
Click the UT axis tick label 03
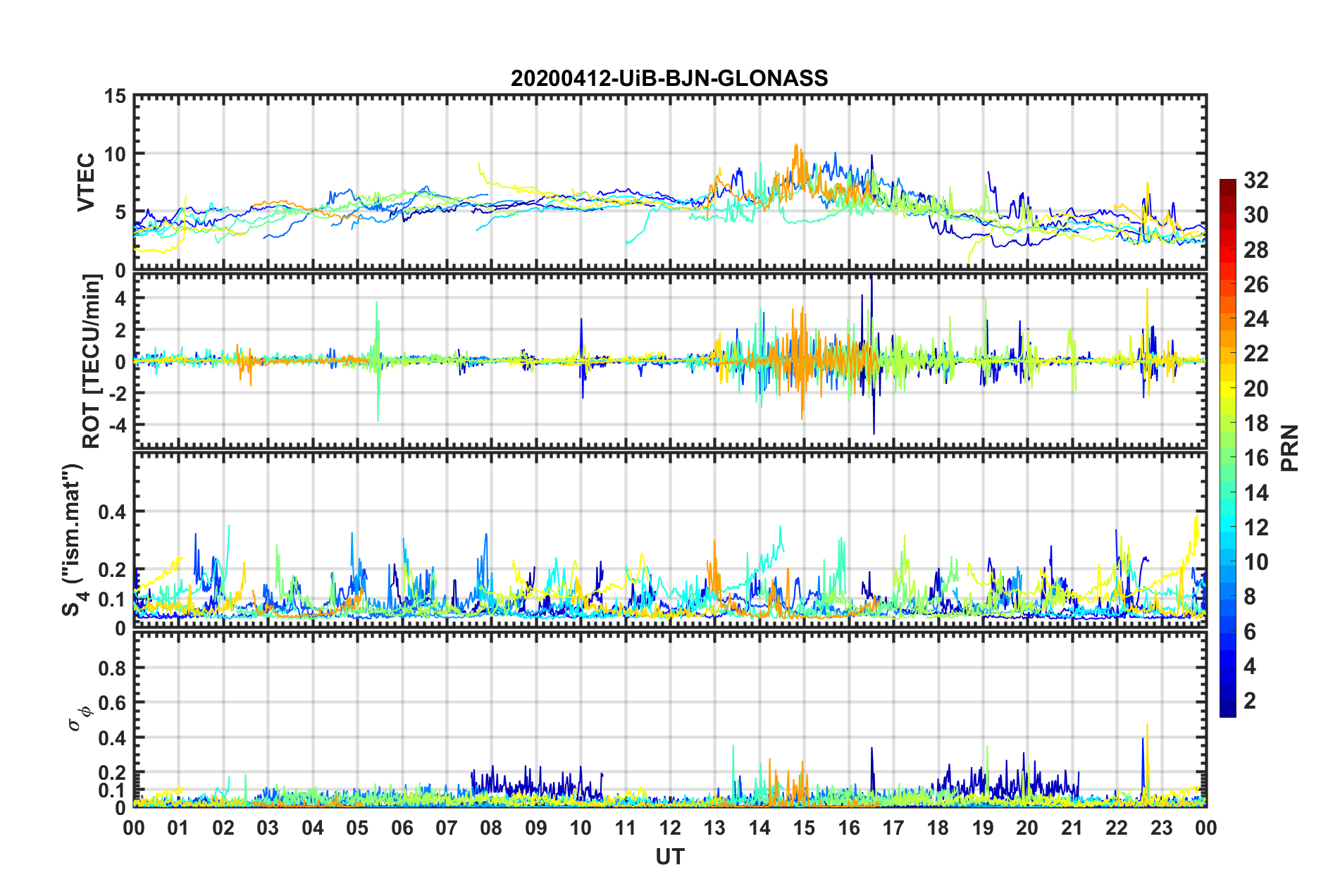[x=268, y=828]
